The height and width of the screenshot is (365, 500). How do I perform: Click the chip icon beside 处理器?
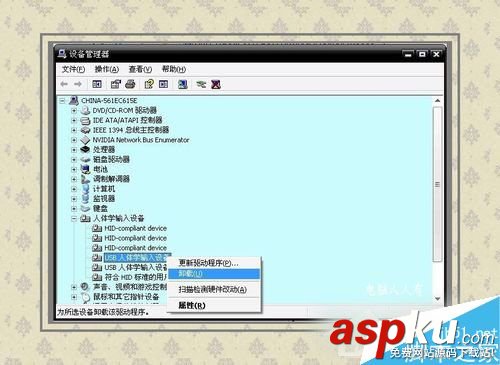[86, 149]
